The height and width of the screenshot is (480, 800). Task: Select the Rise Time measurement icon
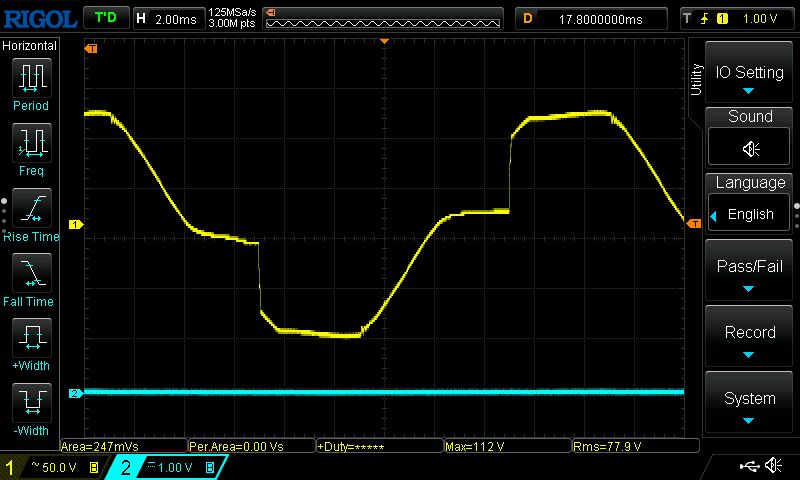tap(32, 208)
